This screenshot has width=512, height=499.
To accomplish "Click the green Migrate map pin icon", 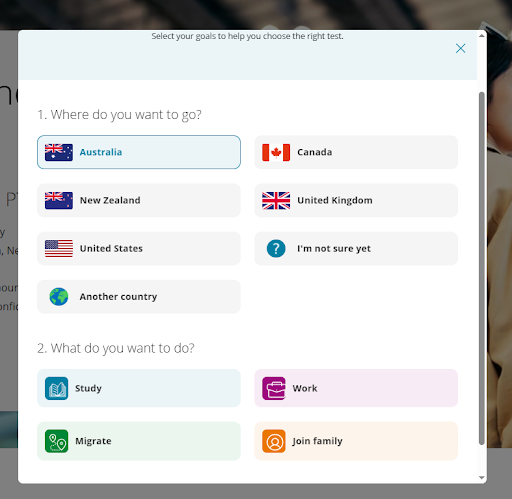I will tap(56, 441).
